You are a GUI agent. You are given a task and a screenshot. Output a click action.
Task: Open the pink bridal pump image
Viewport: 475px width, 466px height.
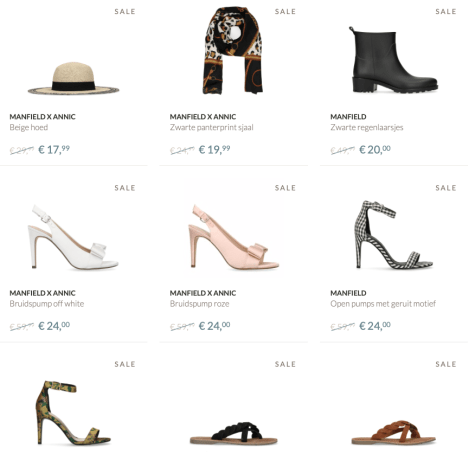(x=234, y=237)
